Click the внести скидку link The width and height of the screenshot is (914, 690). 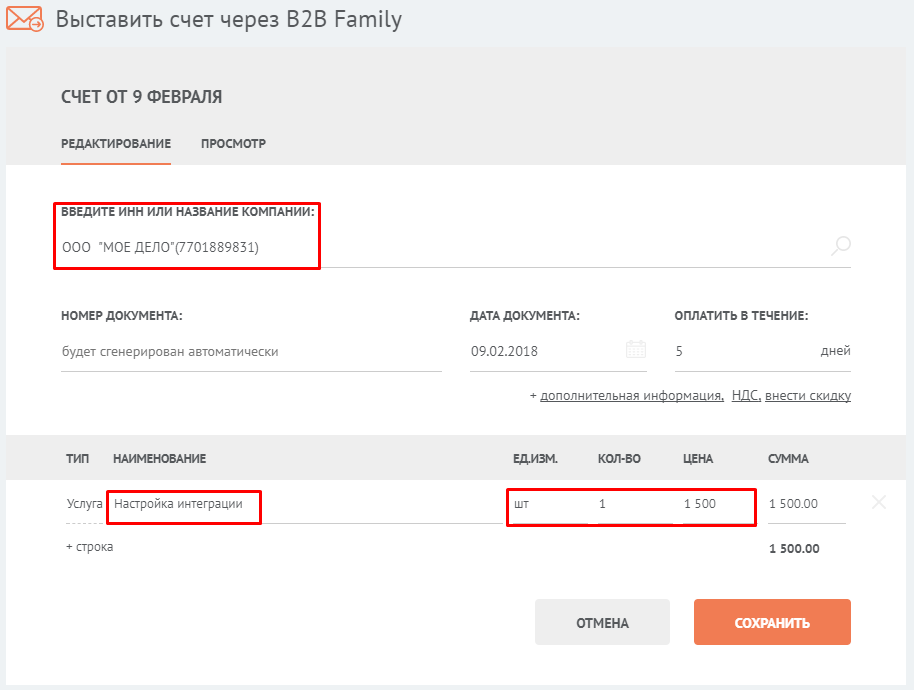pos(809,396)
